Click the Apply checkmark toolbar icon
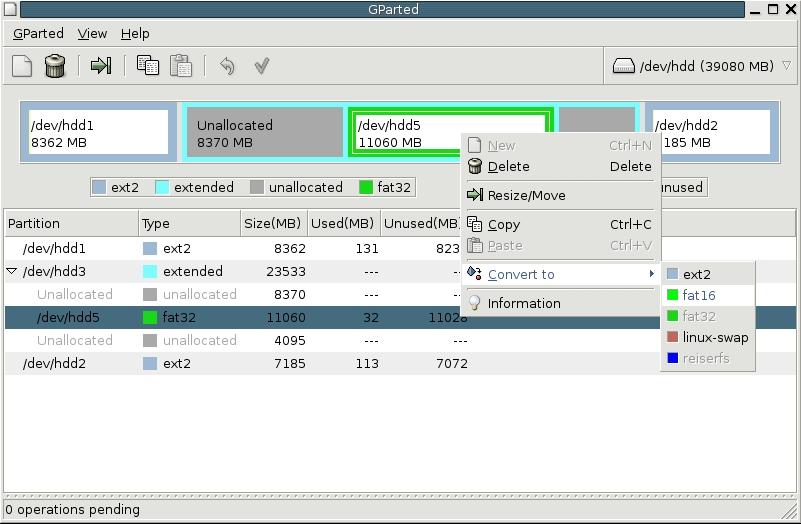This screenshot has height=524, width=801. [262, 66]
